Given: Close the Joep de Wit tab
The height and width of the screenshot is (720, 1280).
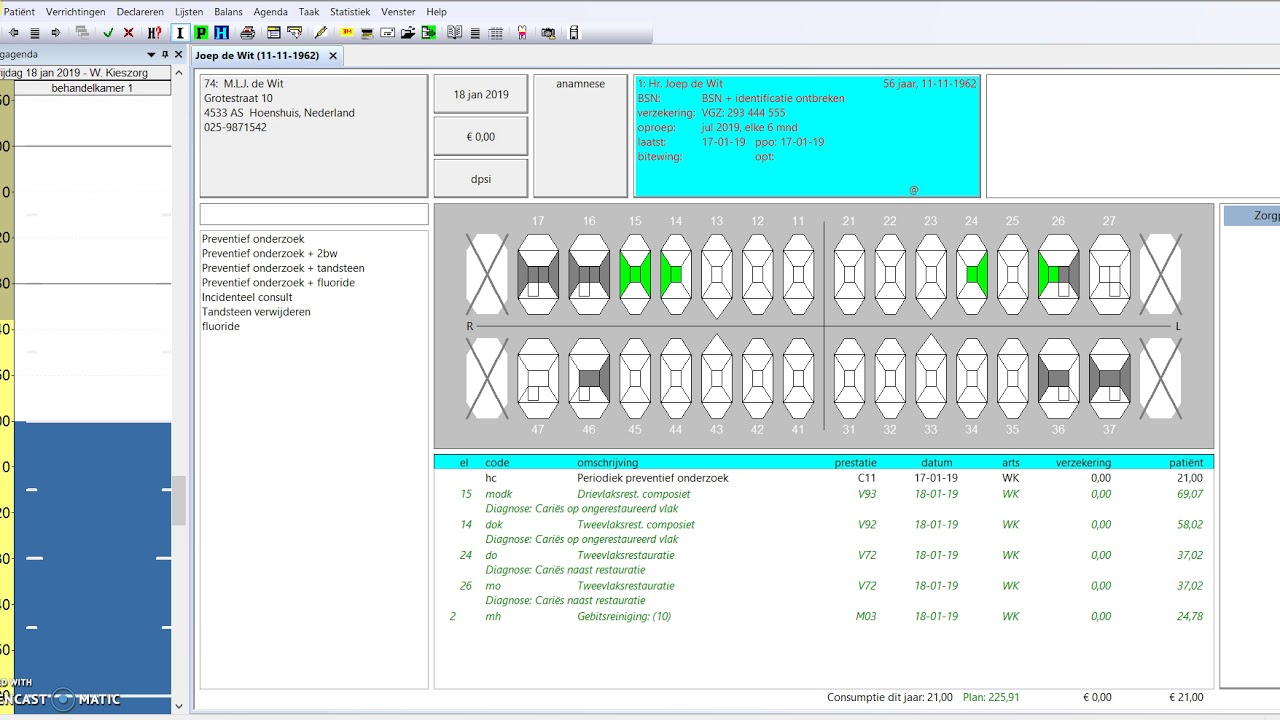Looking at the screenshot, I should (x=333, y=56).
